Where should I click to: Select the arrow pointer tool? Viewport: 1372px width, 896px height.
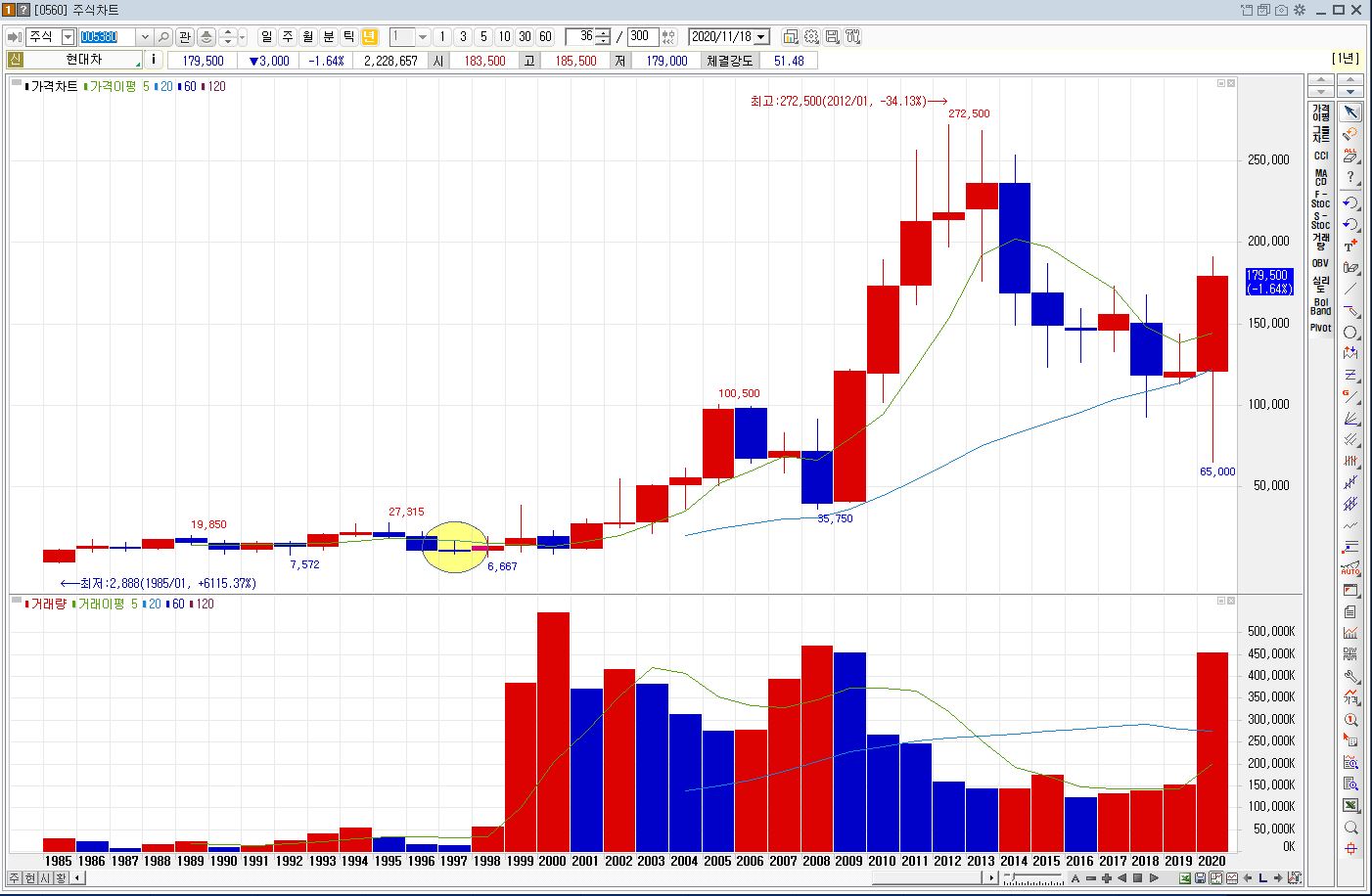[1350, 112]
